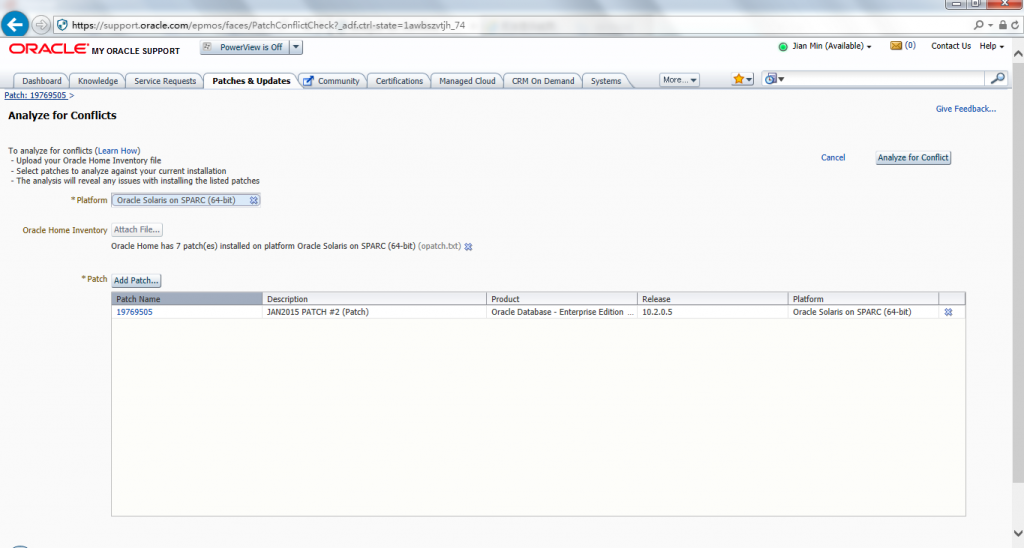Click the Cancel link
Image resolution: width=1024 pixels, height=548 pixels.
[x=833, y=157]
